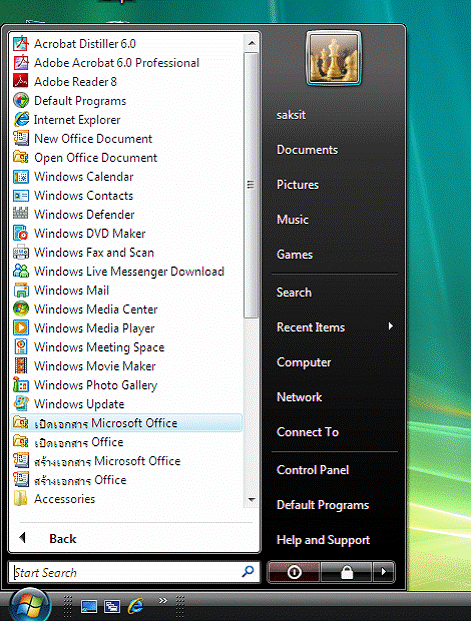Open Windows Defender icon

point(21,214)
